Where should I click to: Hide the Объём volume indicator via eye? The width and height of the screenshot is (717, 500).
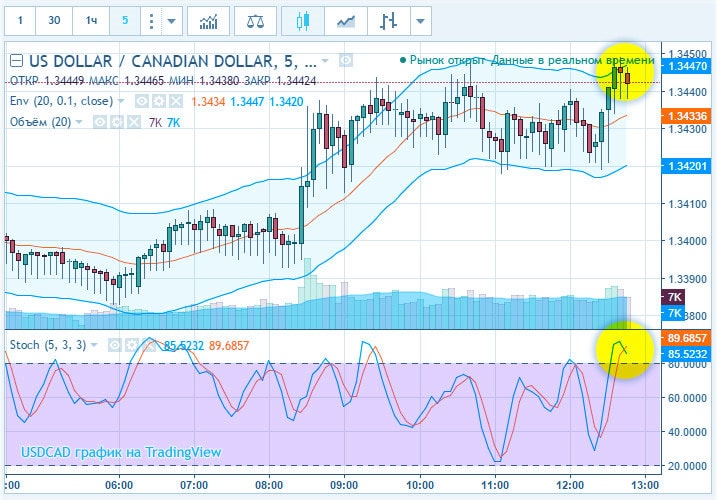[100, 121]
